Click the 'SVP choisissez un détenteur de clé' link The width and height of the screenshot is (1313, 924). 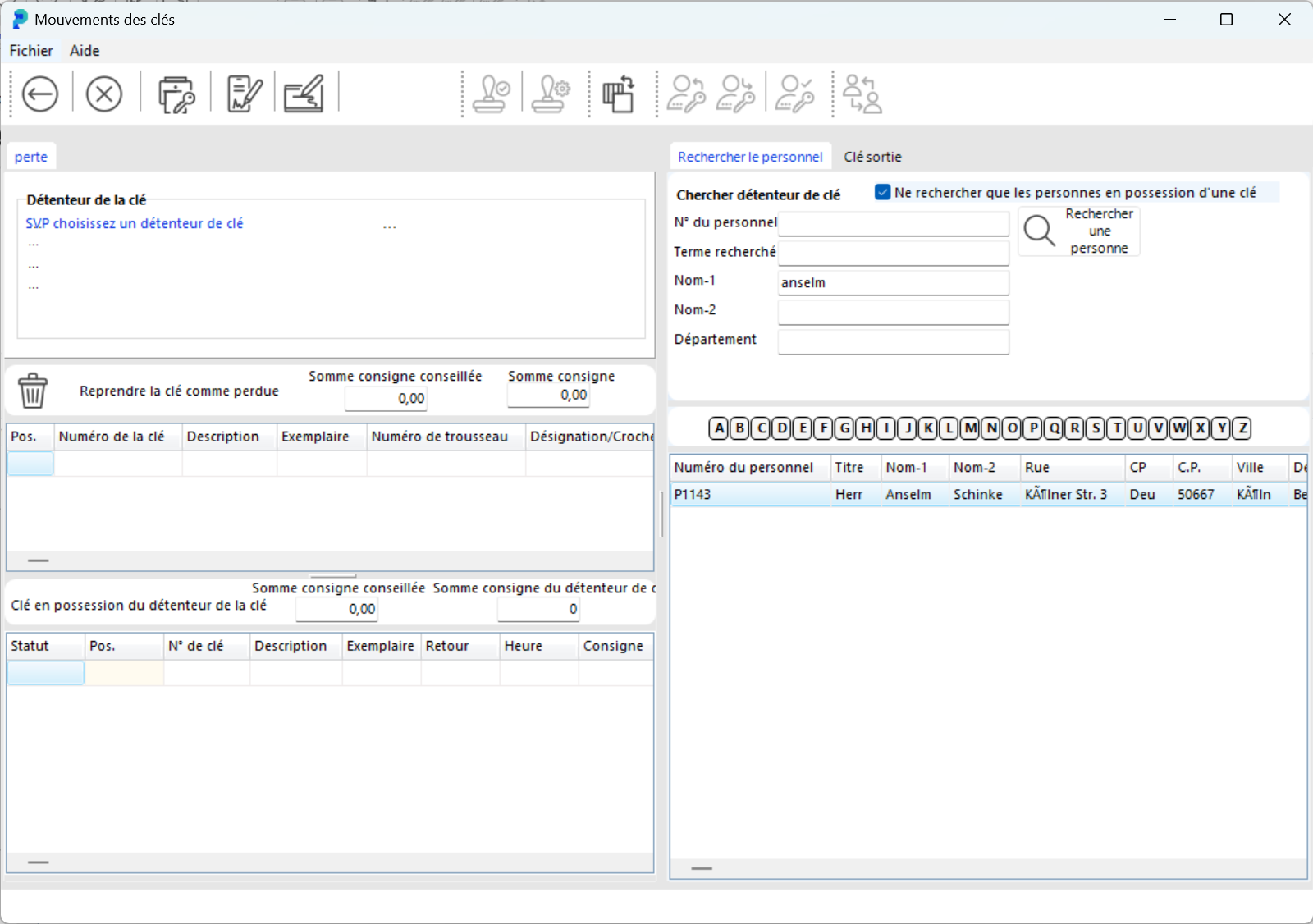click(135, 223)
